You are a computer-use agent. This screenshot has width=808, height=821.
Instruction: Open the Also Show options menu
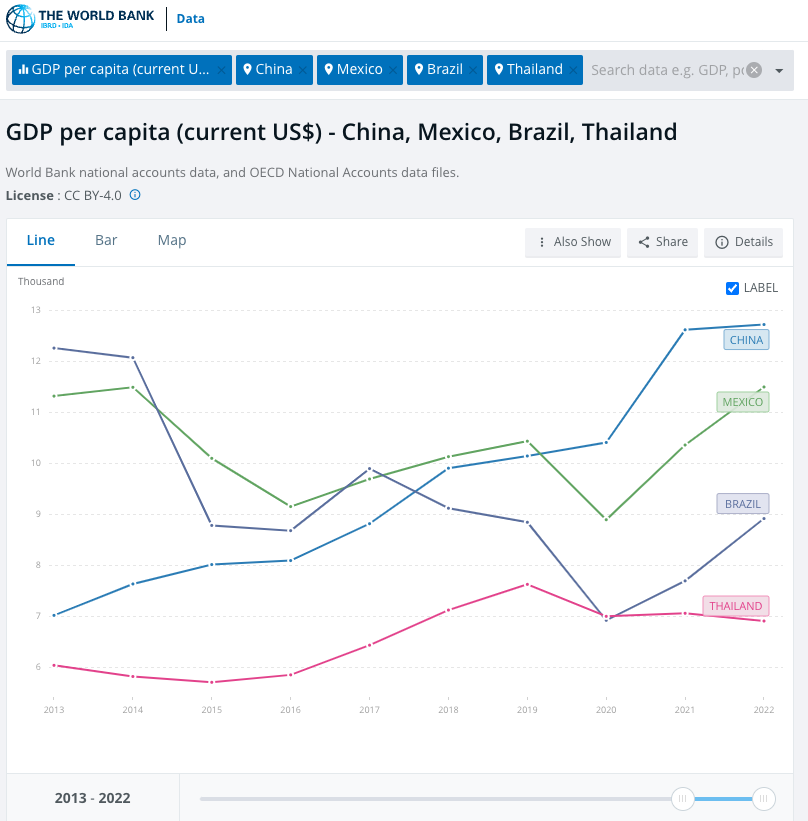tap(573, 242)
